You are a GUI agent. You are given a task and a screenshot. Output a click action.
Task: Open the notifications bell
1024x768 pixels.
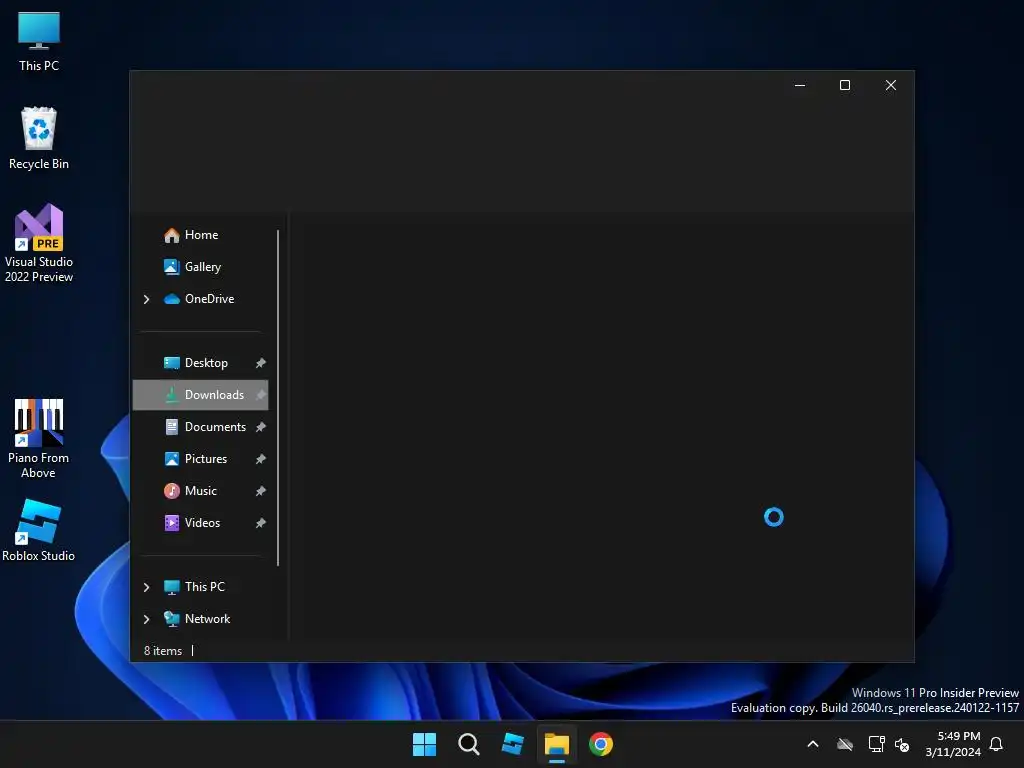click(x=996, y=744)
